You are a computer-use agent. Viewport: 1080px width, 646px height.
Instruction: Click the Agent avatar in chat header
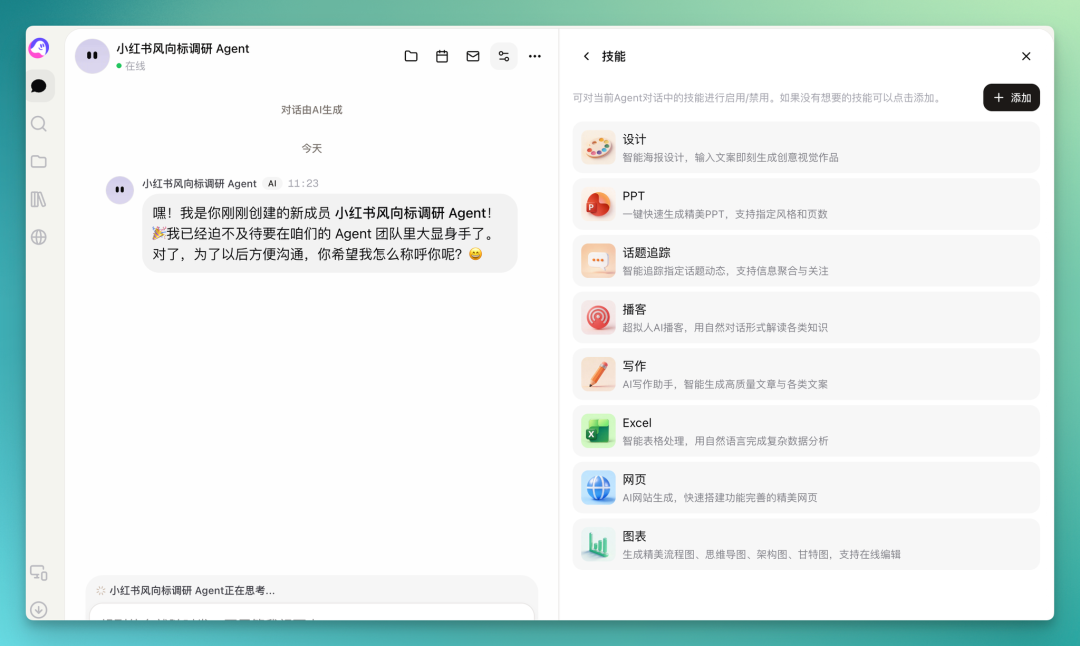(x=92, y=56)
